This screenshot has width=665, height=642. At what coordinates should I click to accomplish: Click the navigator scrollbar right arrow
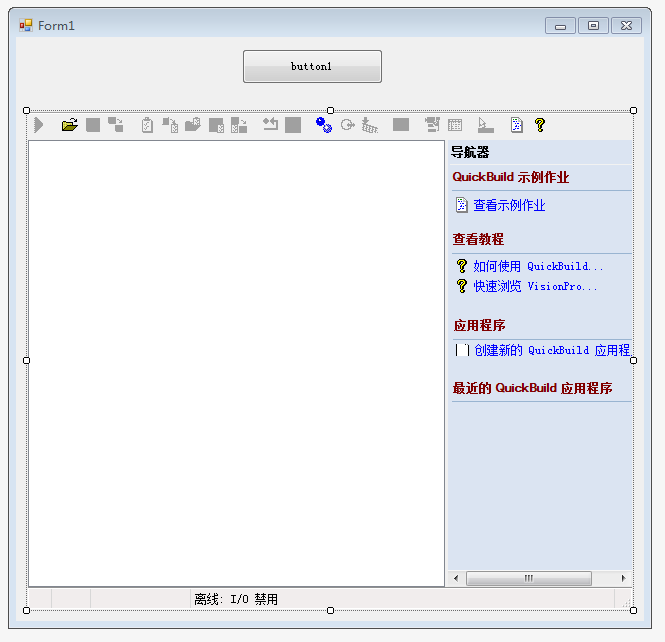pyautogui.click(x=624, y=578)
